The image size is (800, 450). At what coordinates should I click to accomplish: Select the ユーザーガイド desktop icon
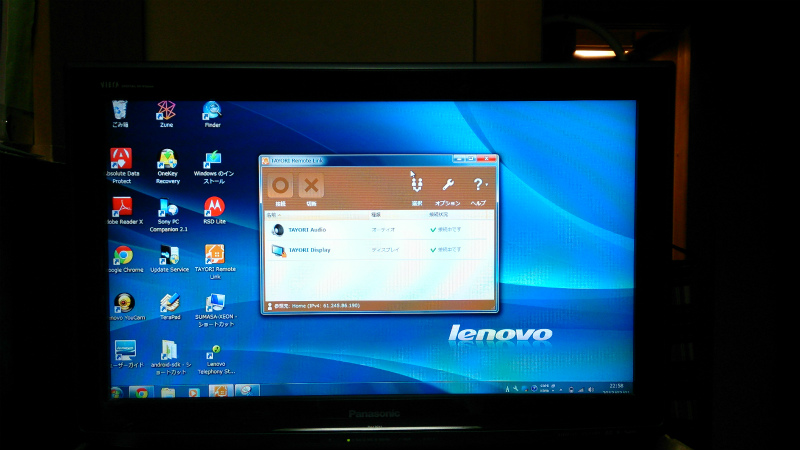coord(126,354)
